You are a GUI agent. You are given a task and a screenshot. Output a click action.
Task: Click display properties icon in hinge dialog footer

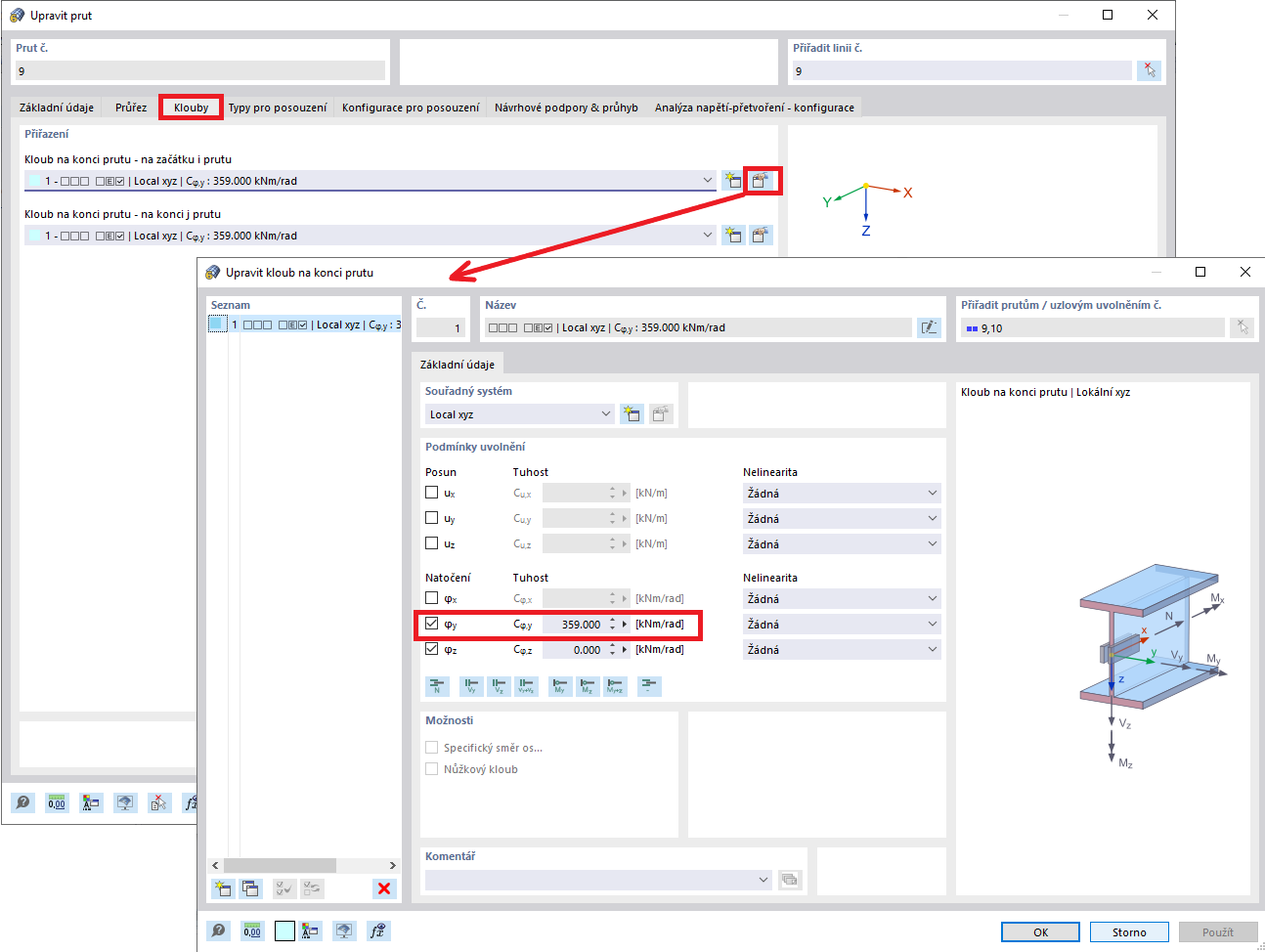click(310, 930)
